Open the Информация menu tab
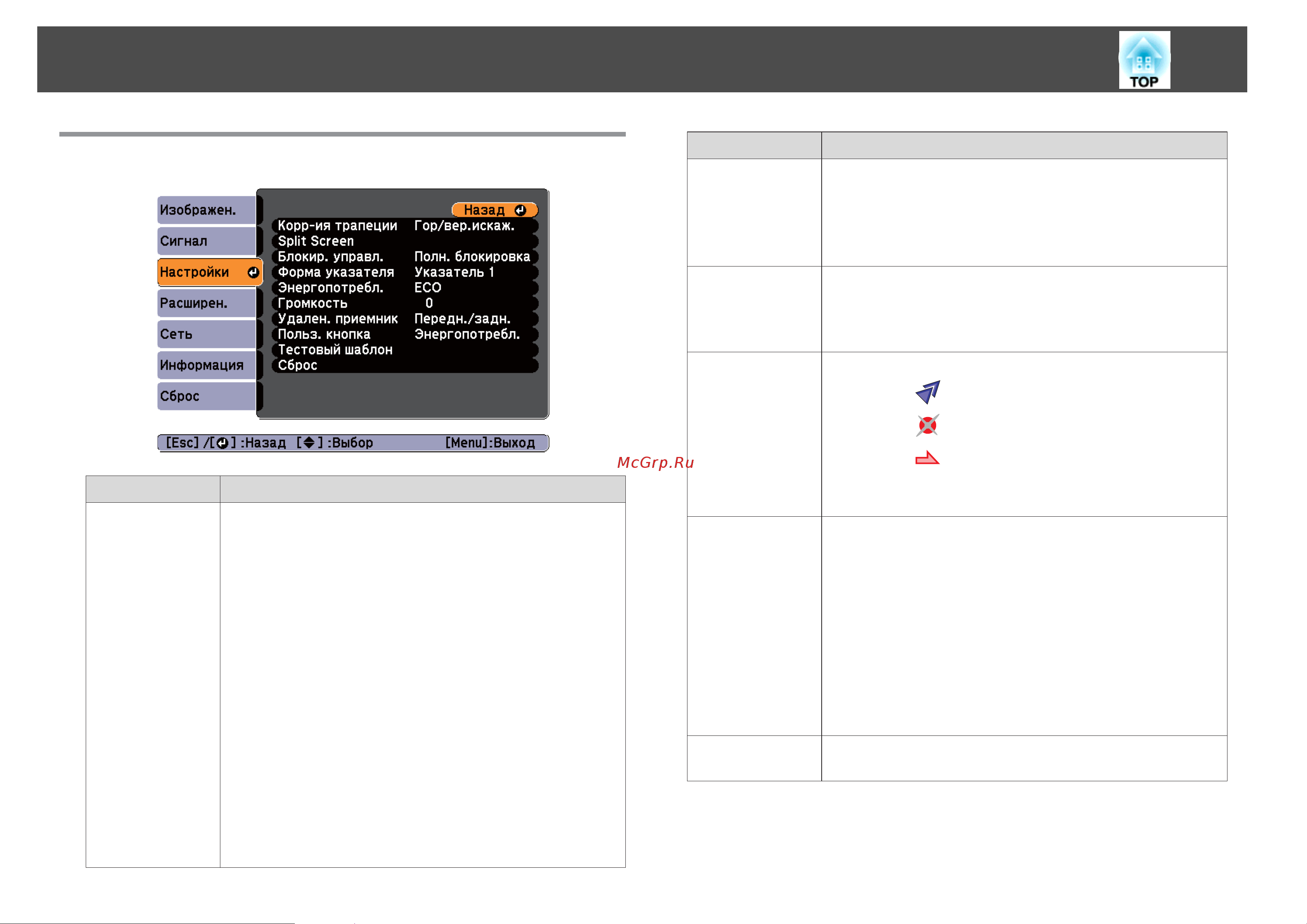The width and height of the screenshot is (1307, 924). [207, 365]
